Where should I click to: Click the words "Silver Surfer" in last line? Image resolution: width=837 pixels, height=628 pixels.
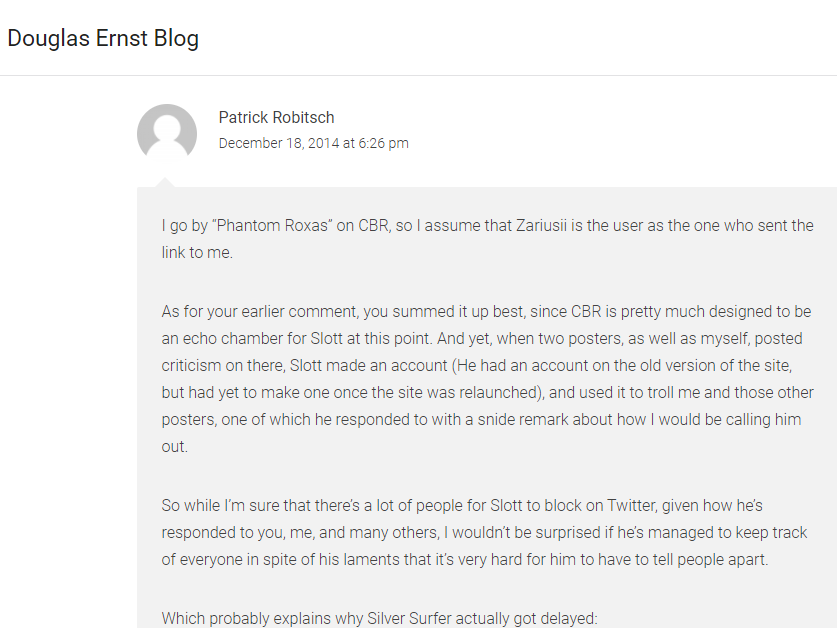pyautogui.click(x=409, y=618)
